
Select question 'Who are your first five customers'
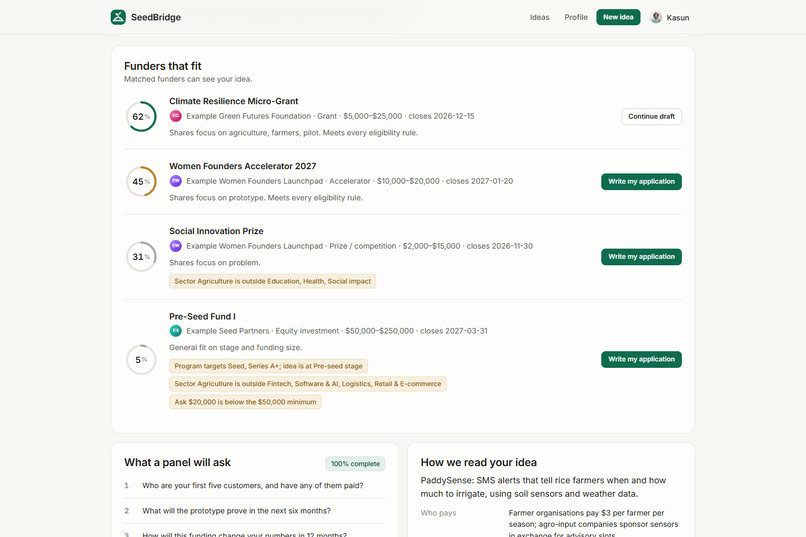(x=254, y=486)
